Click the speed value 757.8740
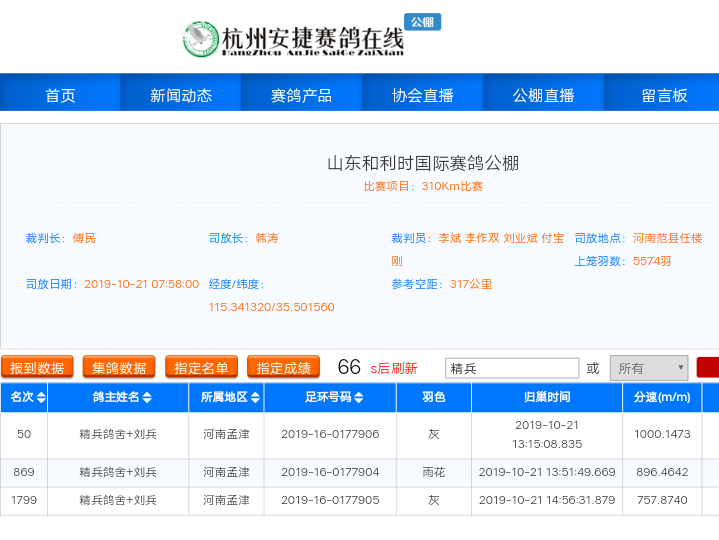The height and width of the screenshot is (540, 719). click(x=662, y=500)
